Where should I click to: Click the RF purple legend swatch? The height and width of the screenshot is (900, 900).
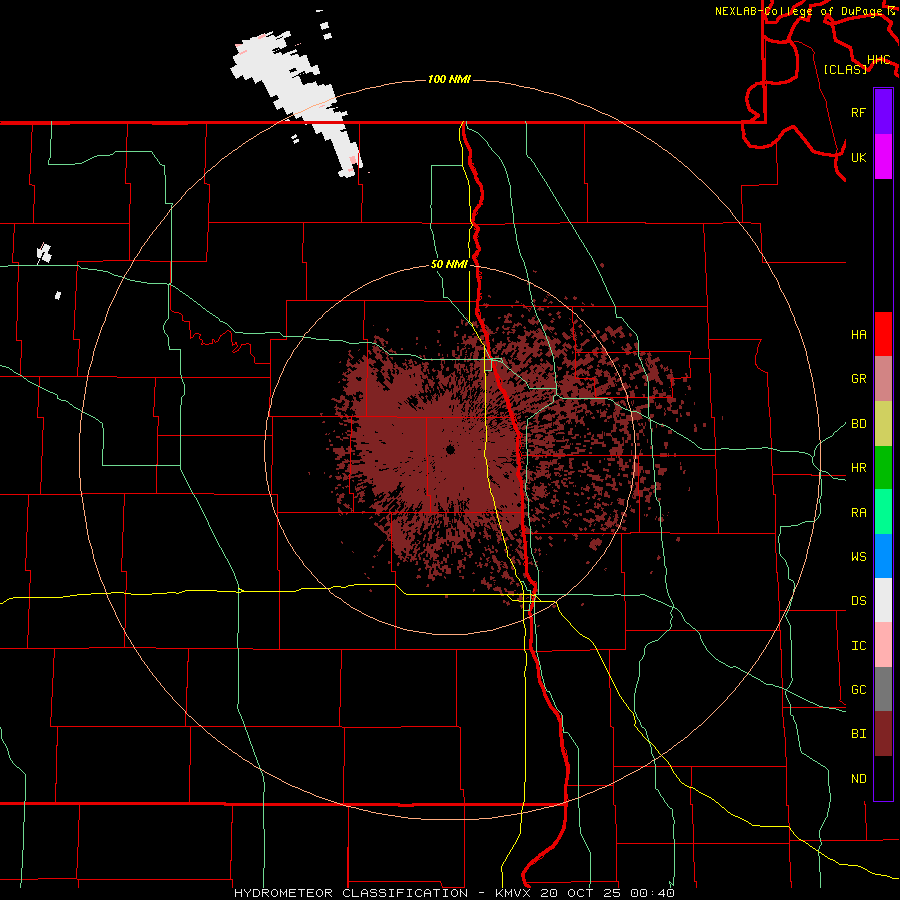click(883, 112)
